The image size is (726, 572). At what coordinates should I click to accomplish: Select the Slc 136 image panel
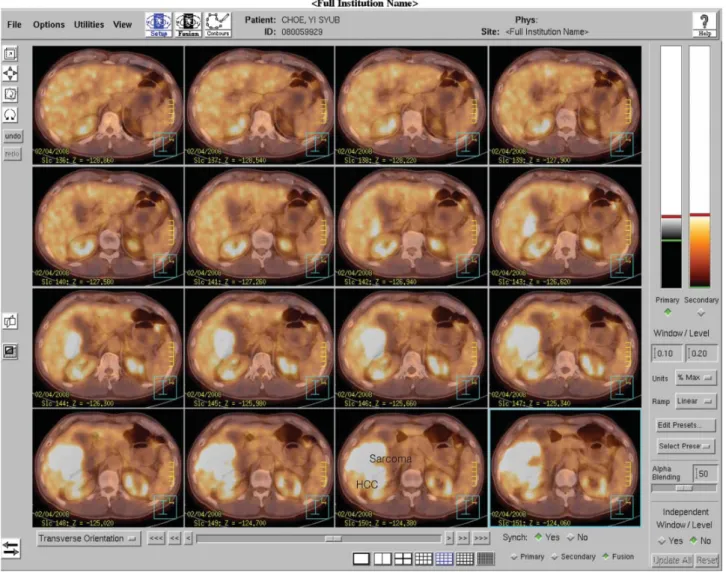[107, 105]
